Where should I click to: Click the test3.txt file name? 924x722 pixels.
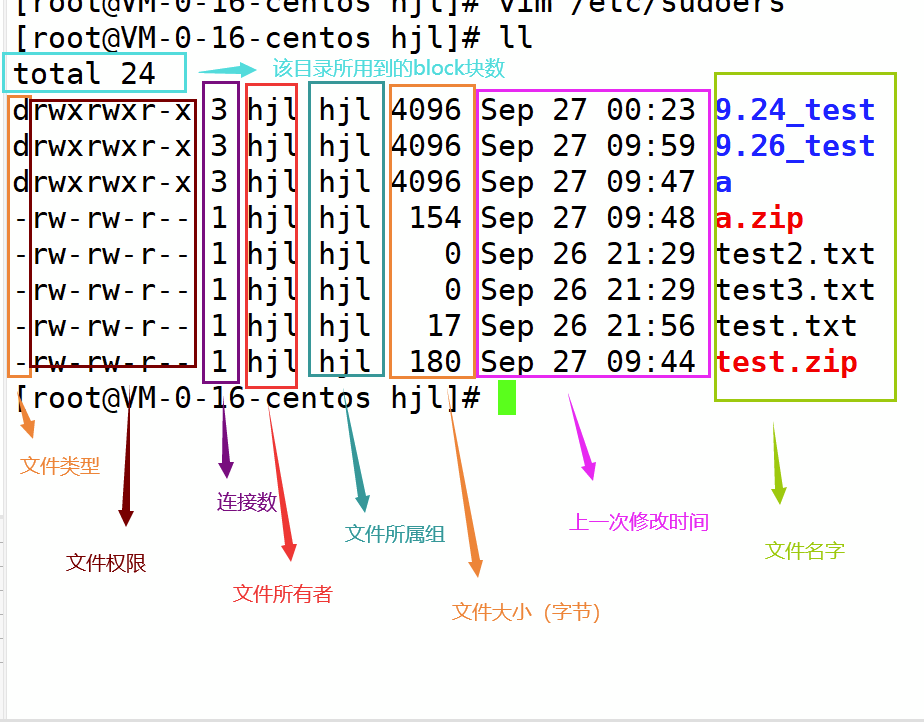795,290
